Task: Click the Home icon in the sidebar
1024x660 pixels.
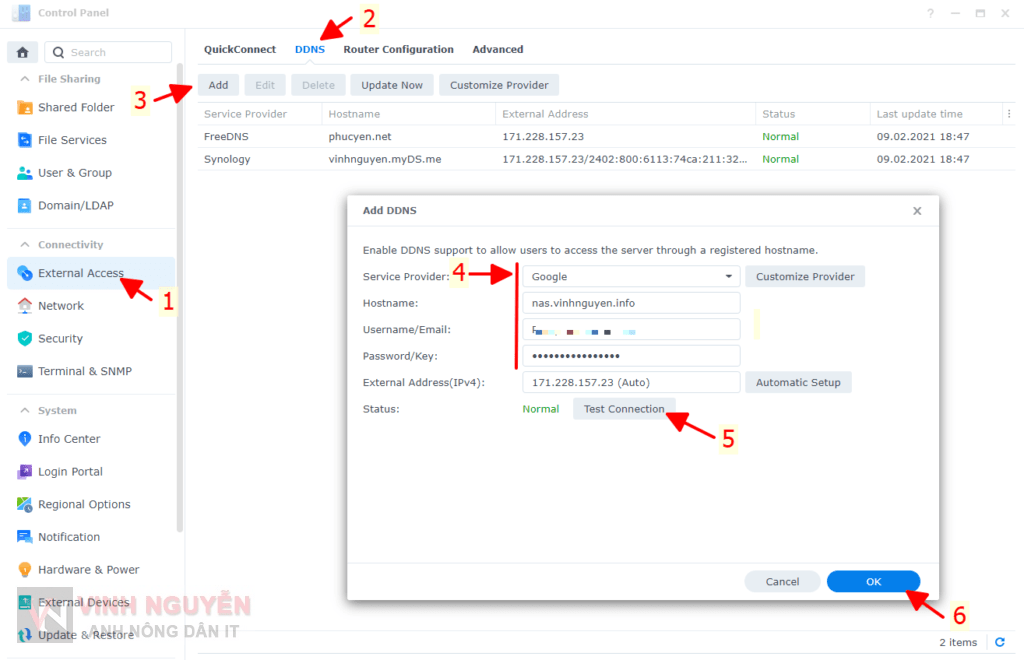Action: click(22, 52)
